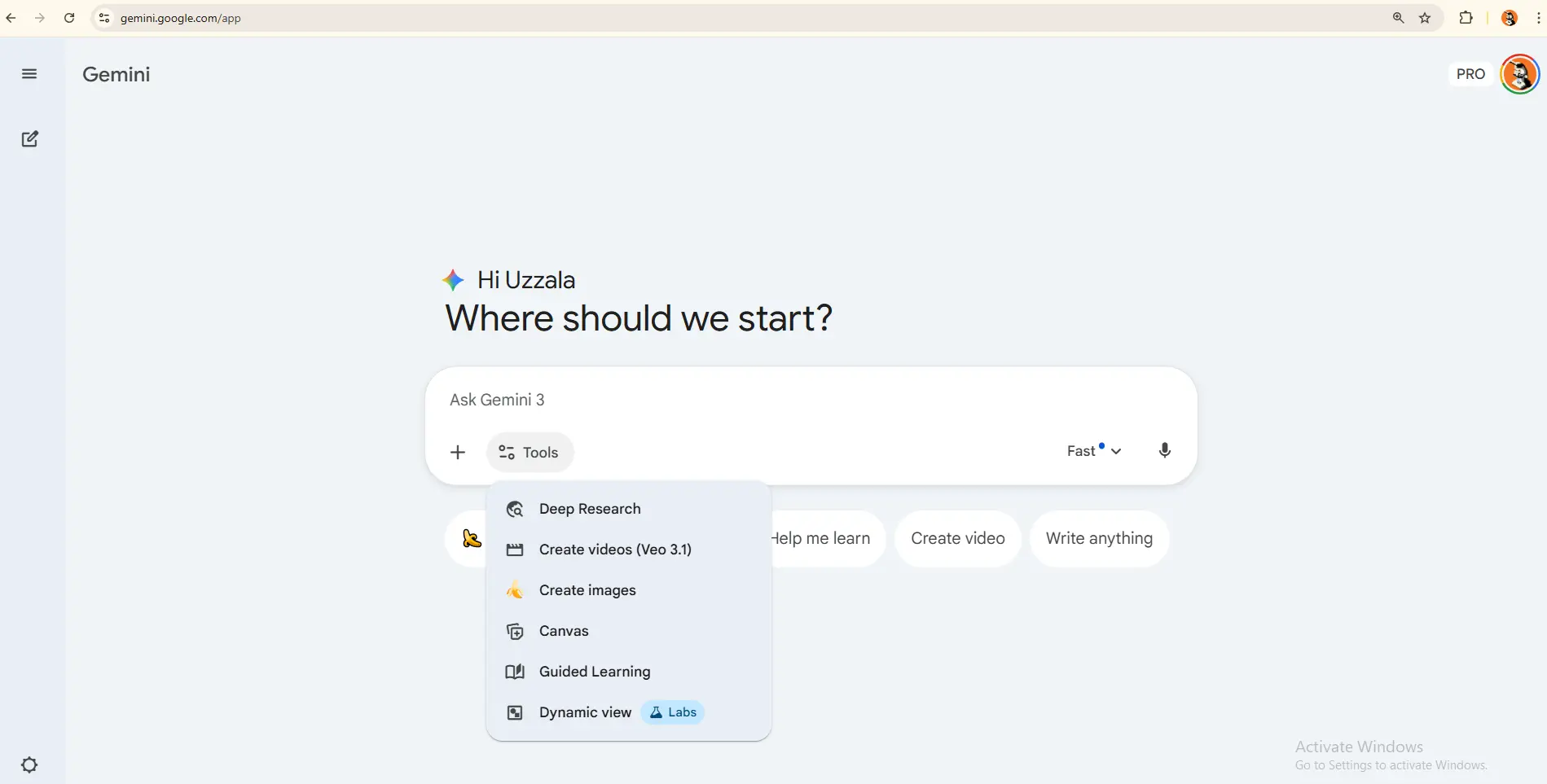Pick Canvas in the Tools menu
The height and width of the screenshot is (784, 1547).
point(564,631)
